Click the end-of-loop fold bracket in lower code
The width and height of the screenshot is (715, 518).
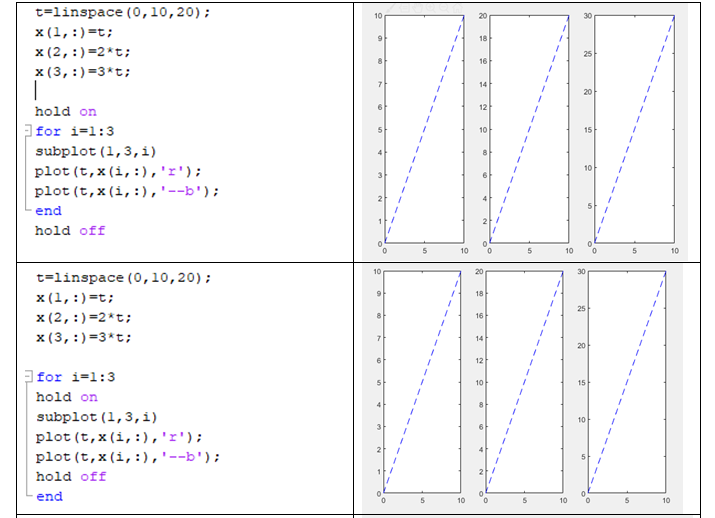[29, 496]
